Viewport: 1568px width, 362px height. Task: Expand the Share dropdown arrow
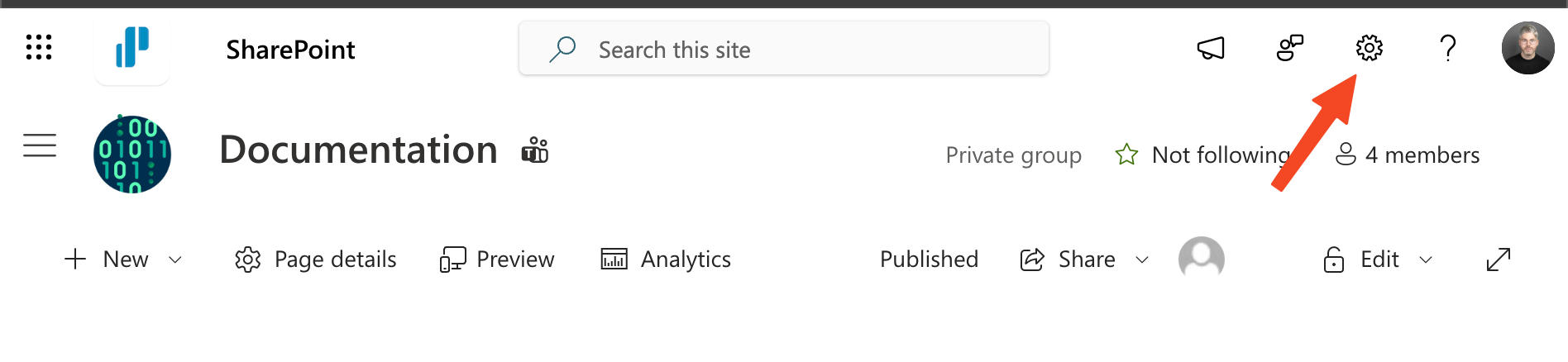(x=1142, y=260)
